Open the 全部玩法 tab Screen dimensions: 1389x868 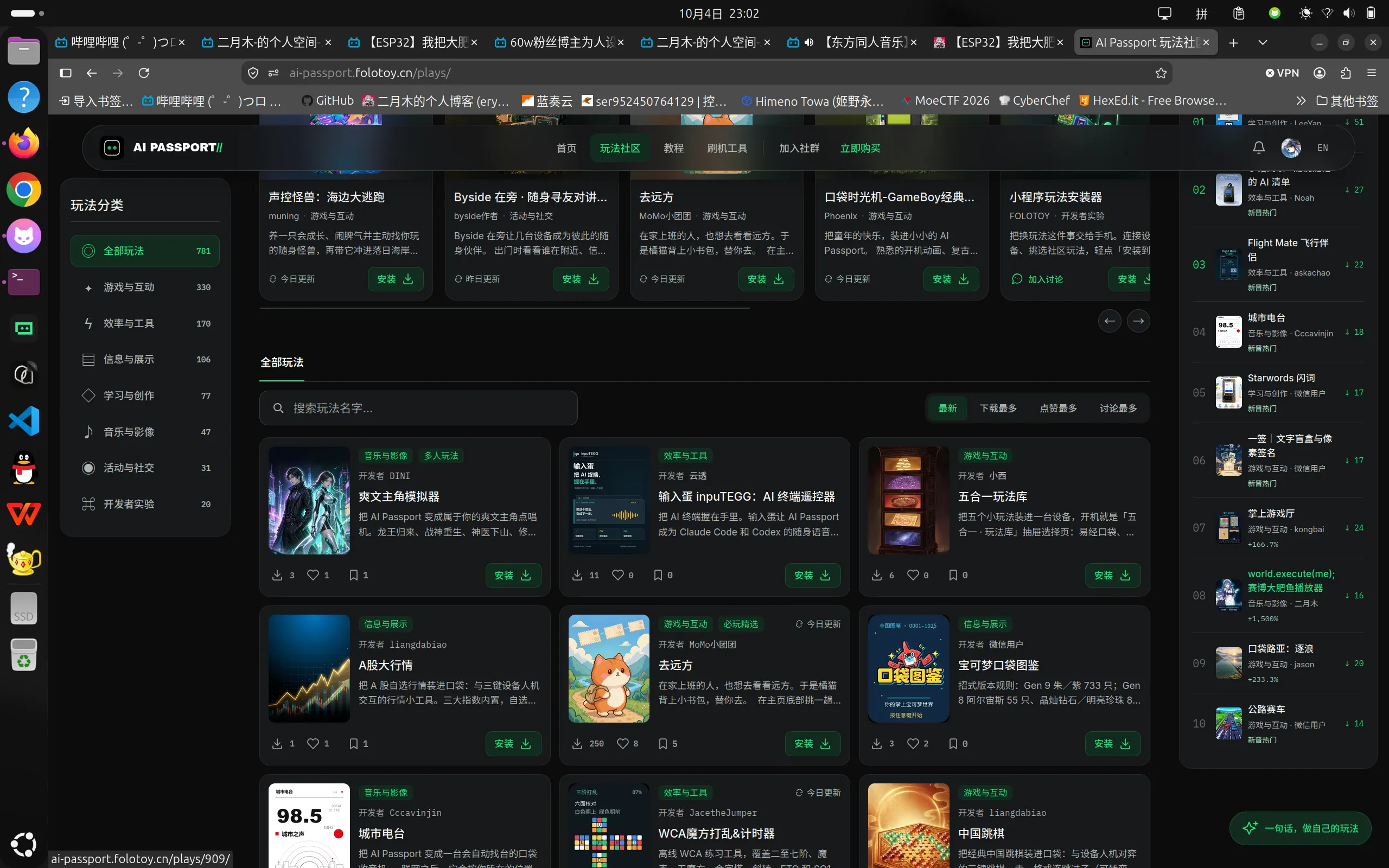282,362
